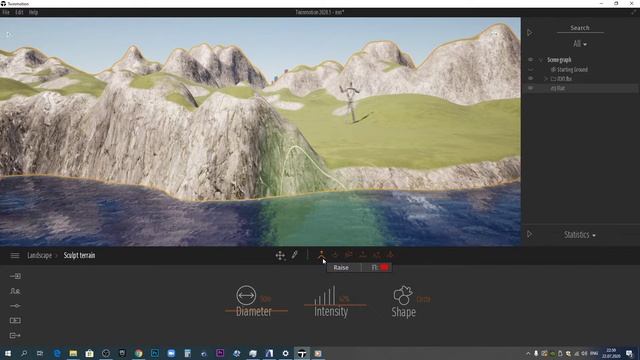
Task: Click the Sculpt terrain breadcrumb
Action: [x=79, y=256]
